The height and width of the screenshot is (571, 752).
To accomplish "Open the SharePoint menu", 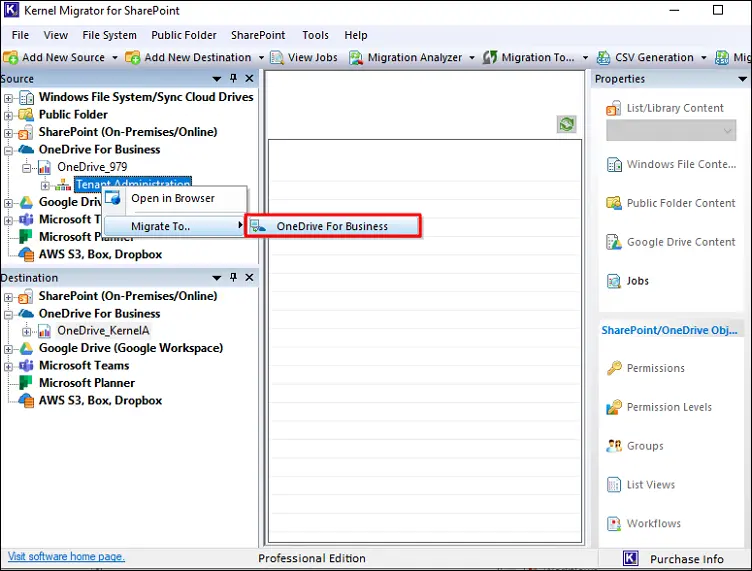I will point(258,35).
